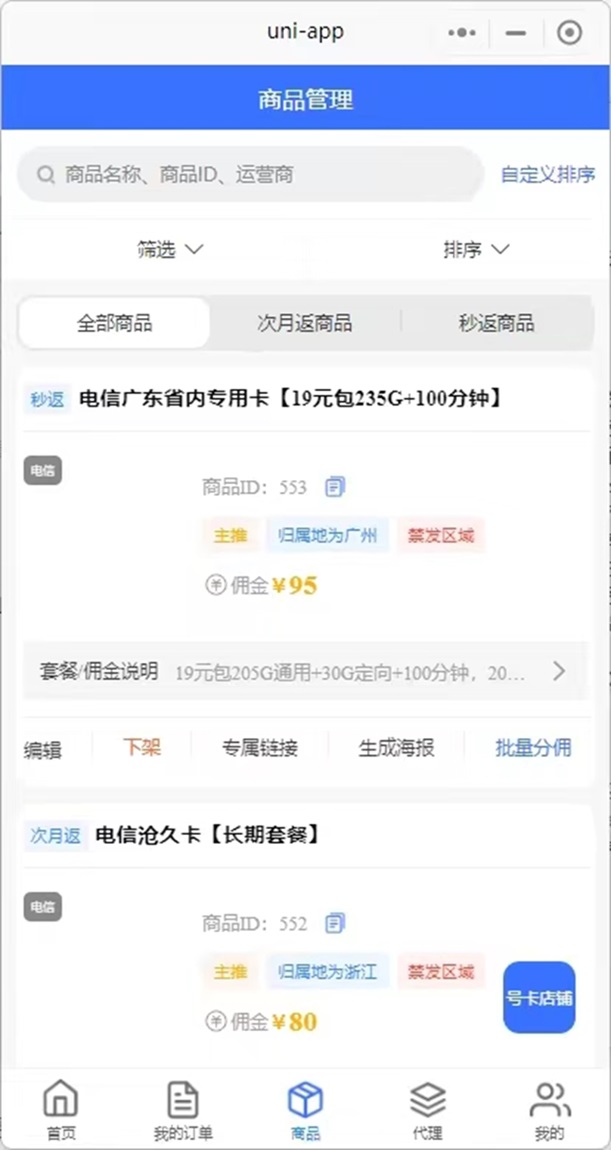
Task: Select the 我的订单 orders icon
Action: 182,1100
